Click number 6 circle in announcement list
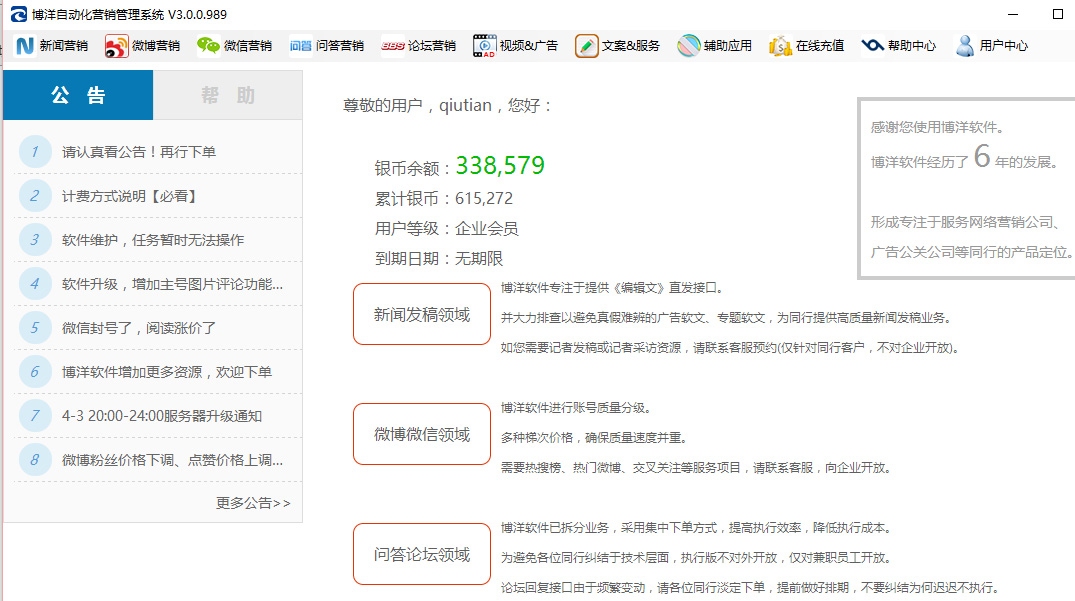 coord(35,371)
